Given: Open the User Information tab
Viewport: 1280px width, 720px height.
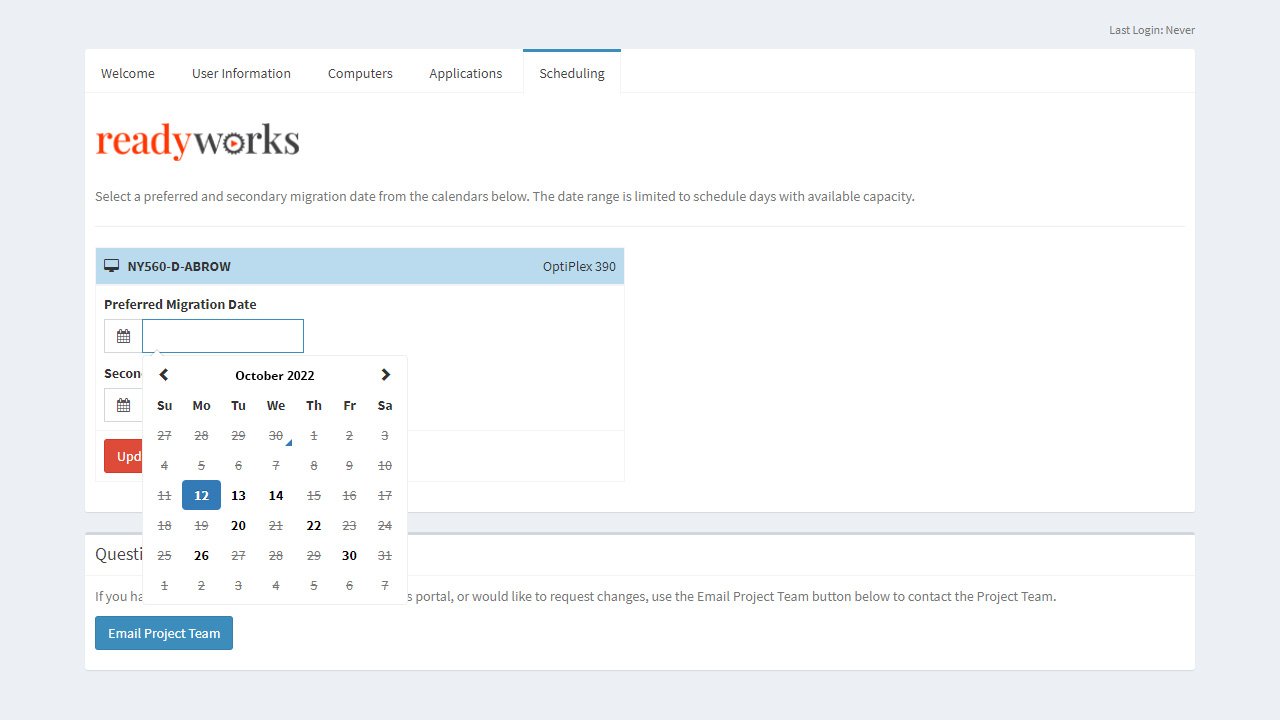Looking at the screenshot, I should tap(241, 72).
